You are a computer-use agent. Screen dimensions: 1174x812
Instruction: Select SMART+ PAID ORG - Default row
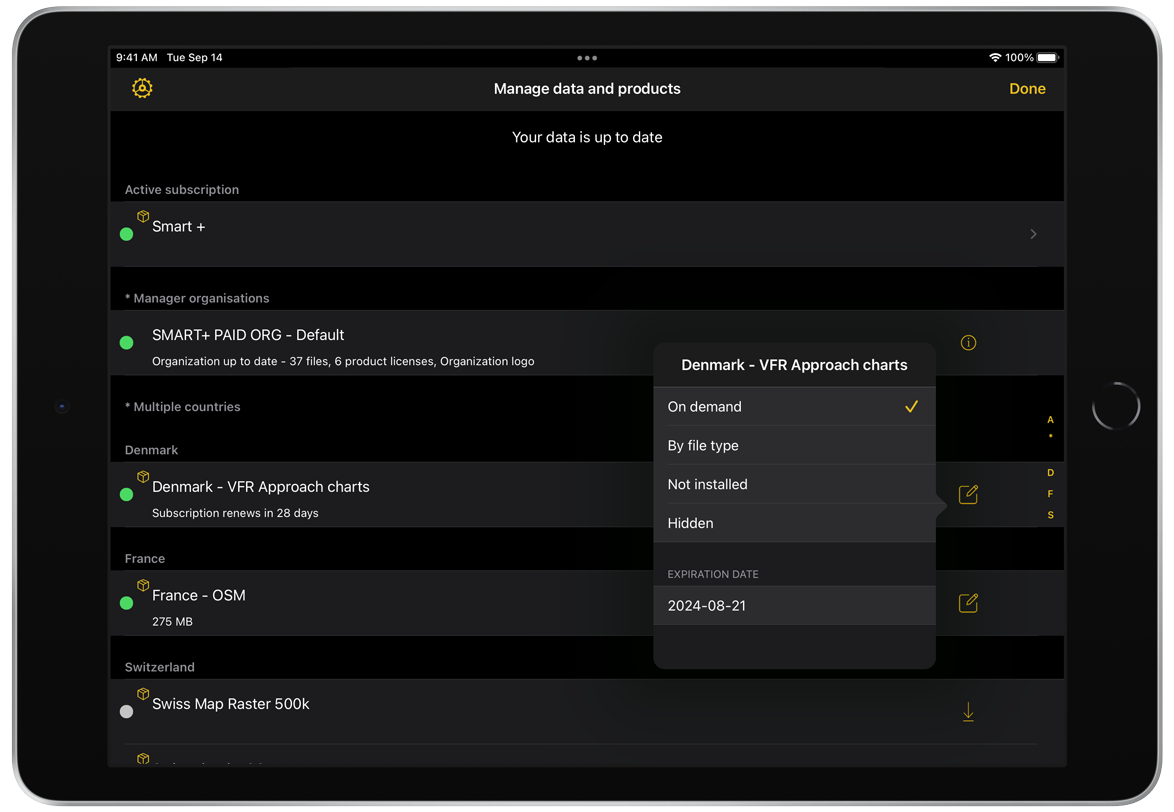click(x=587, y=343)
